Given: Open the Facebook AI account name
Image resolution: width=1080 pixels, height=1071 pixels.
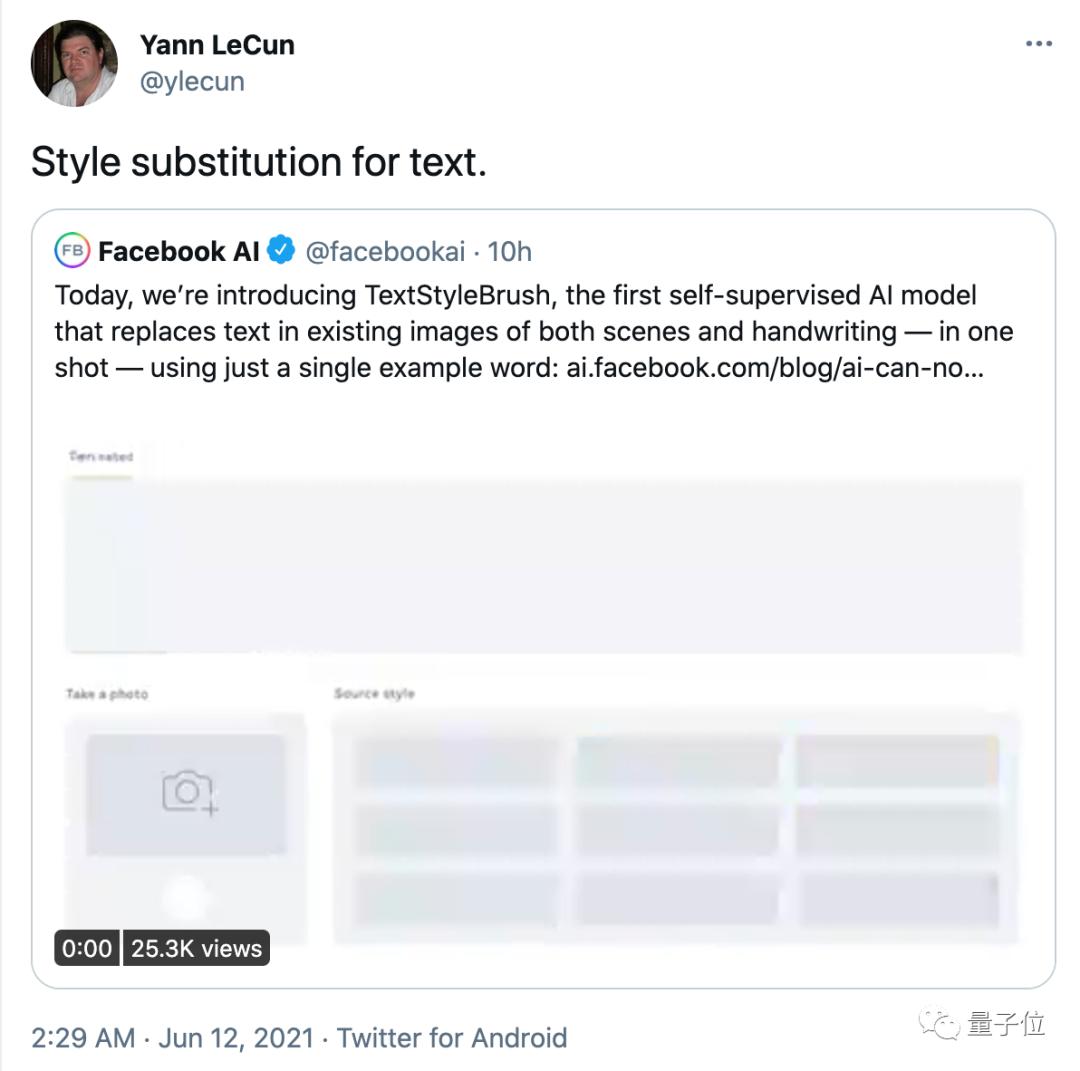Looking at the screenshot, I should pyautogui.click(x=178, y=251).
